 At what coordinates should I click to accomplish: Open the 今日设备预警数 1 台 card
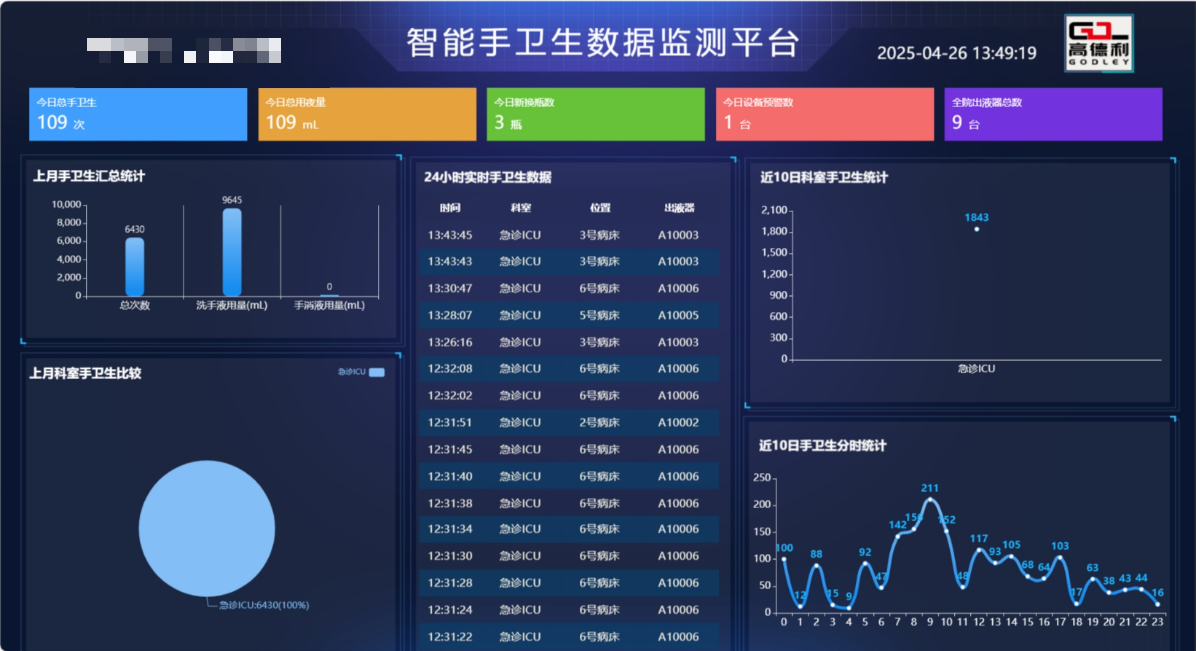[x=825, y=114]
